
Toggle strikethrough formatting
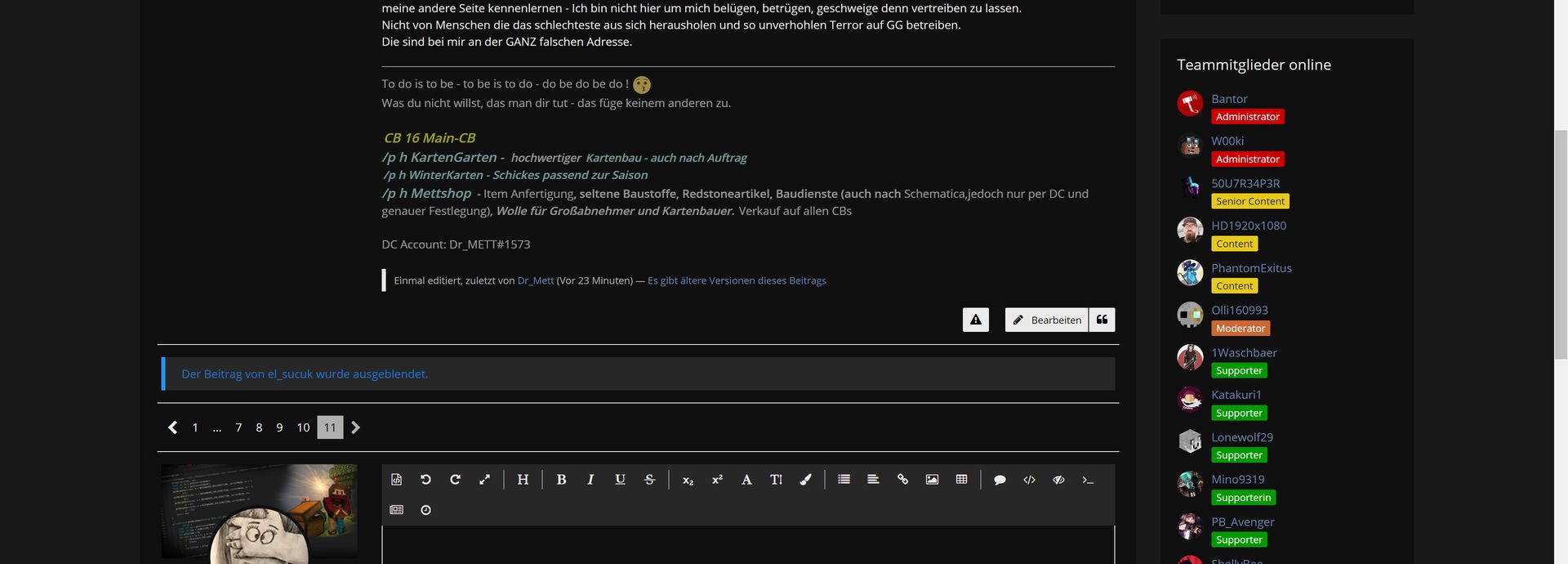649,480
